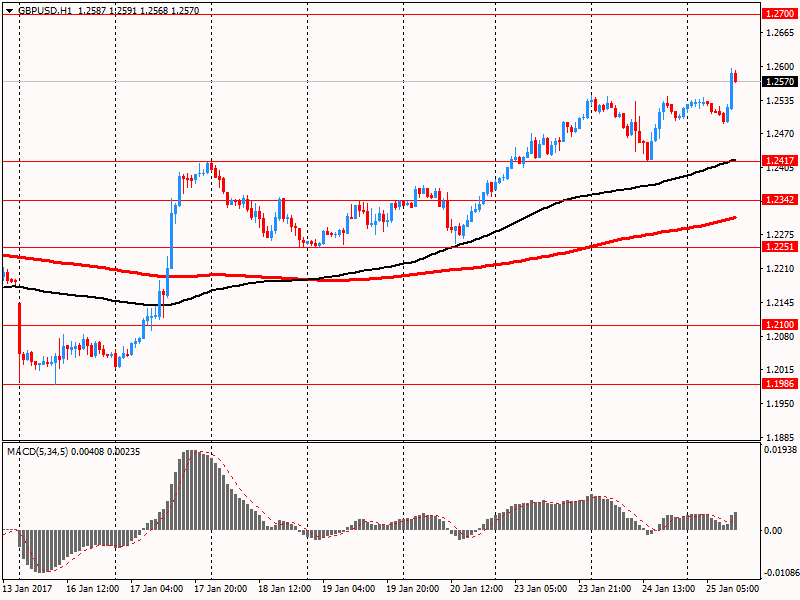This screenshot has height=600, width=800.
Task: Select the 1.2470 price axis tick
Action: (x=781, y=134)
